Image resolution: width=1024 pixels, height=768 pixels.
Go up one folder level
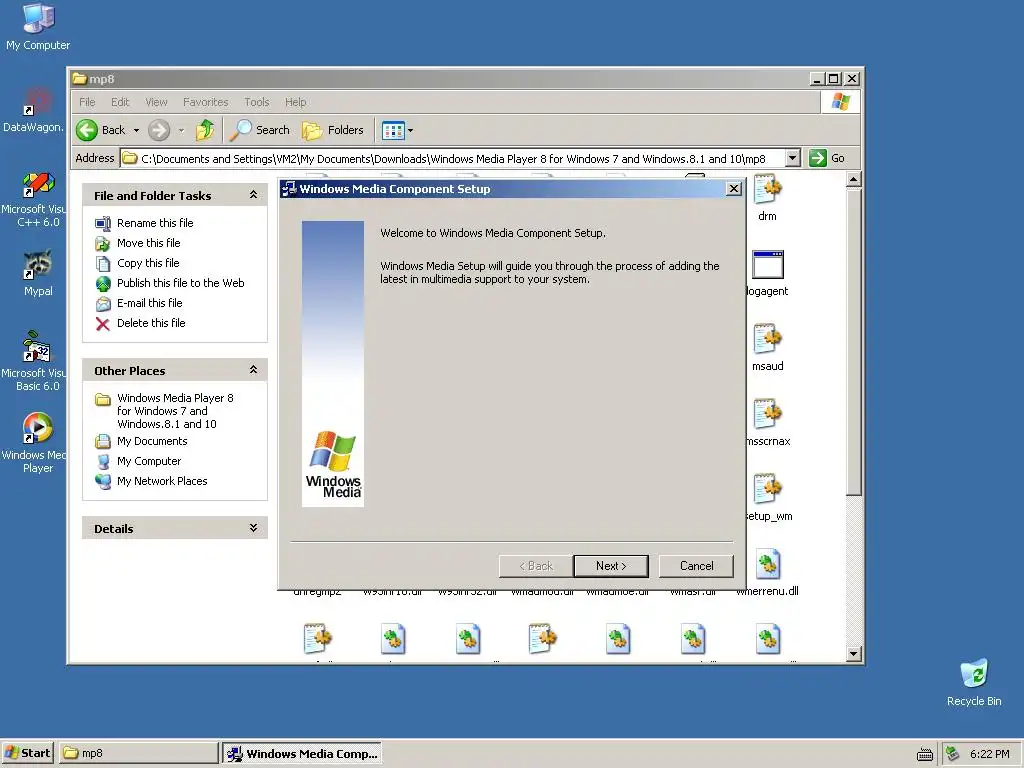[x=205, y=130]
